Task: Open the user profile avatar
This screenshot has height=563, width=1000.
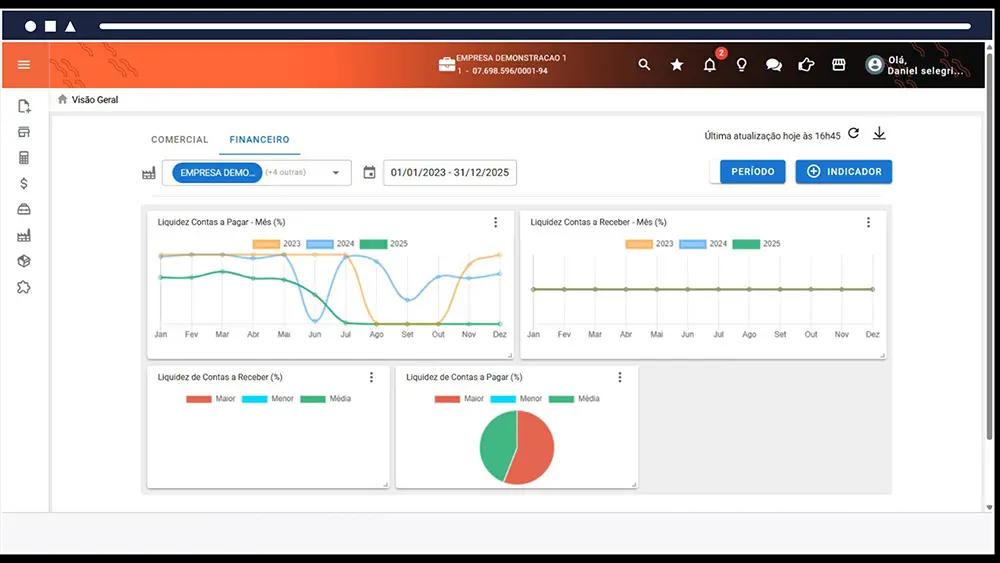Action: click(x=874, y=64)
